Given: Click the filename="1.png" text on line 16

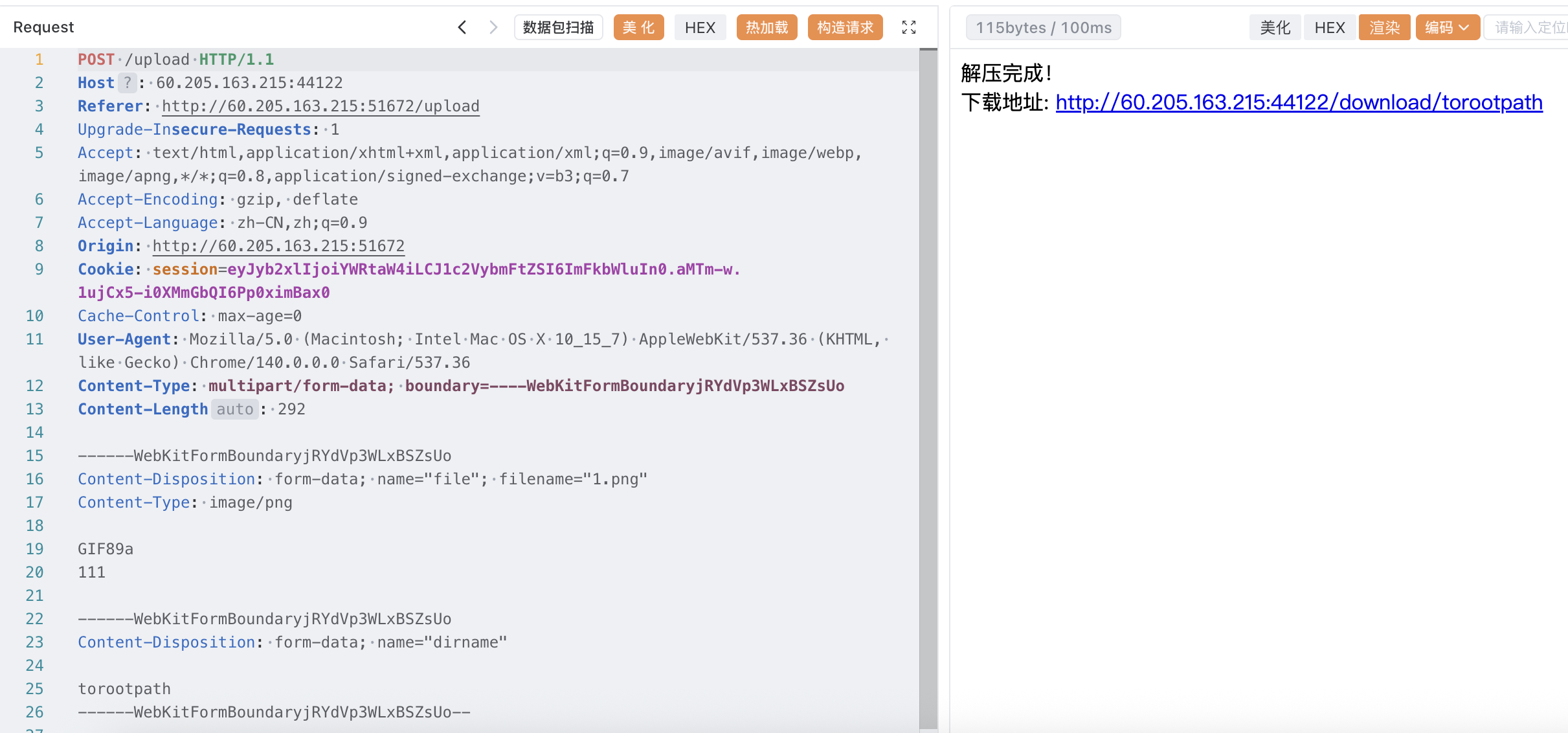Looking at the screenshot, I should click(x=573, y=479).
